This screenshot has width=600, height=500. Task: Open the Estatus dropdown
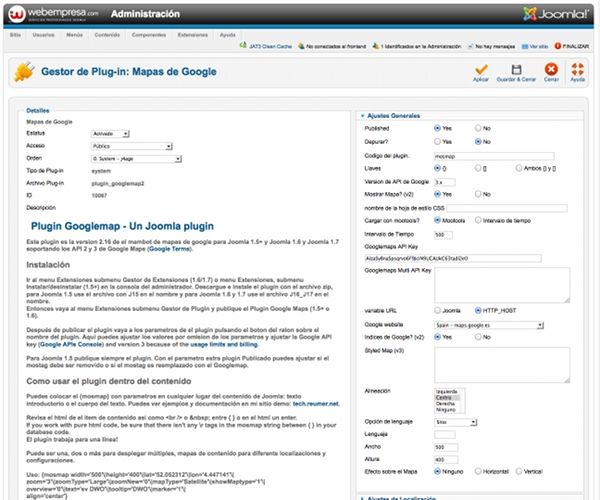(110, 134)
